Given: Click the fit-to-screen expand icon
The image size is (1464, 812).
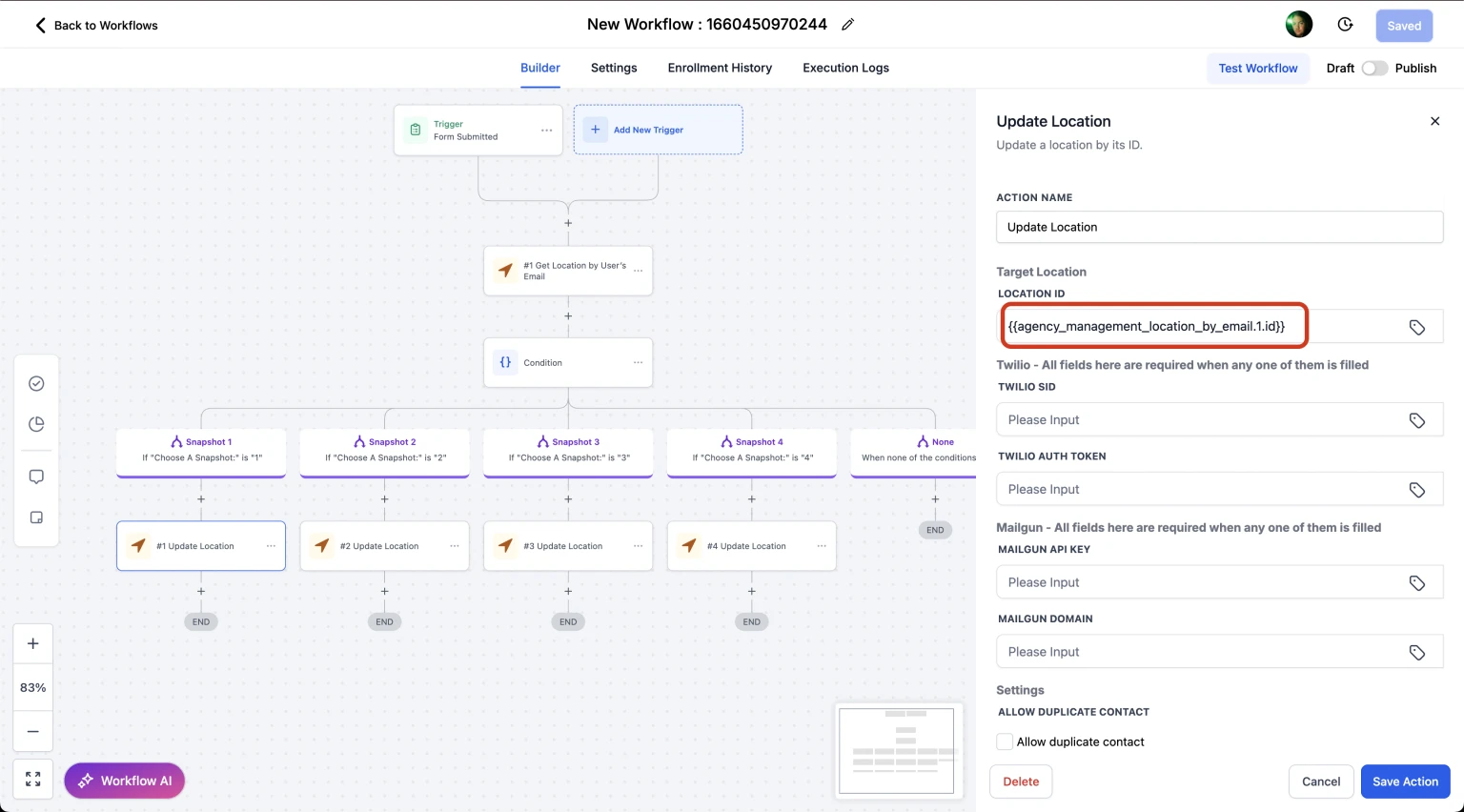Looking at the screenshot, I should click(33, 780).
